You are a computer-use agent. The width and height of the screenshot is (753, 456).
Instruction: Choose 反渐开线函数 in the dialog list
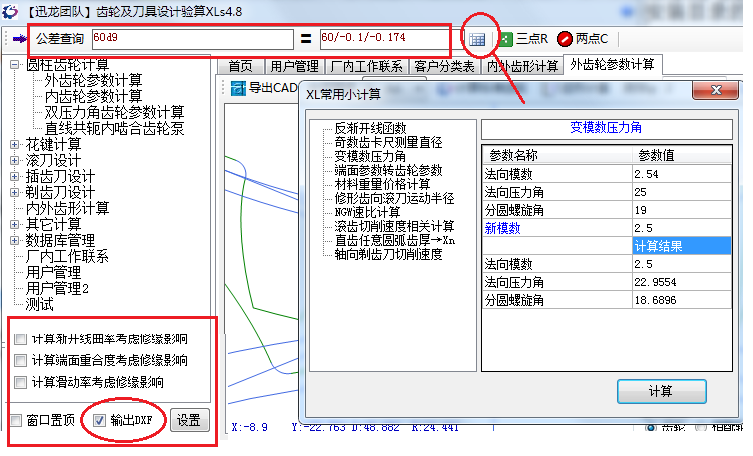[370, 128]
